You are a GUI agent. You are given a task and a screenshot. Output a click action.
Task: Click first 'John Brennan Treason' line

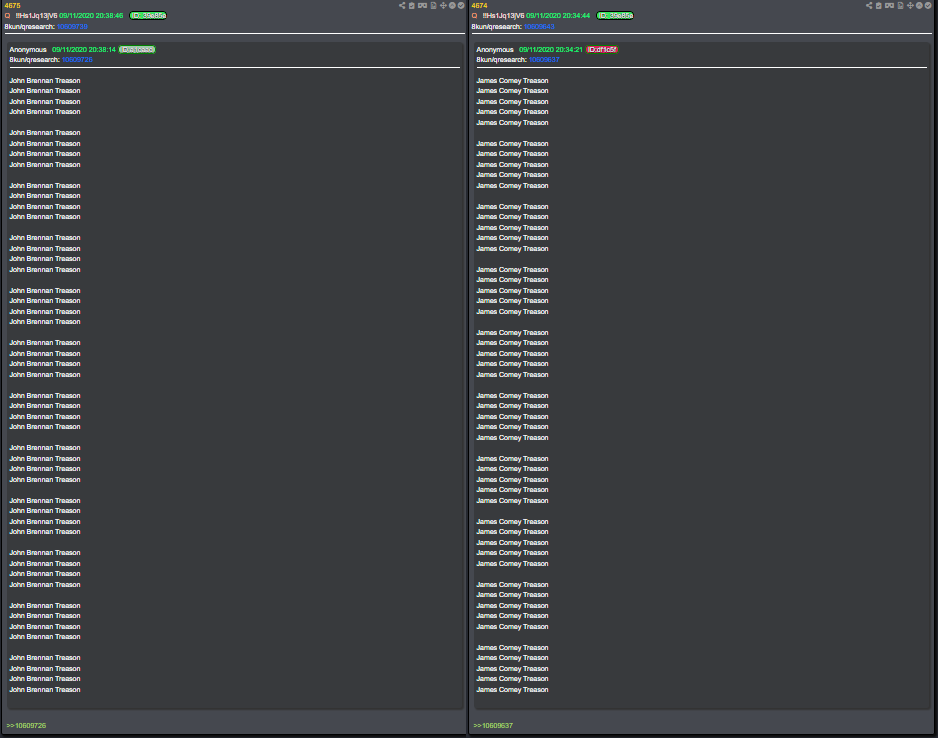(x=45, y=81)
